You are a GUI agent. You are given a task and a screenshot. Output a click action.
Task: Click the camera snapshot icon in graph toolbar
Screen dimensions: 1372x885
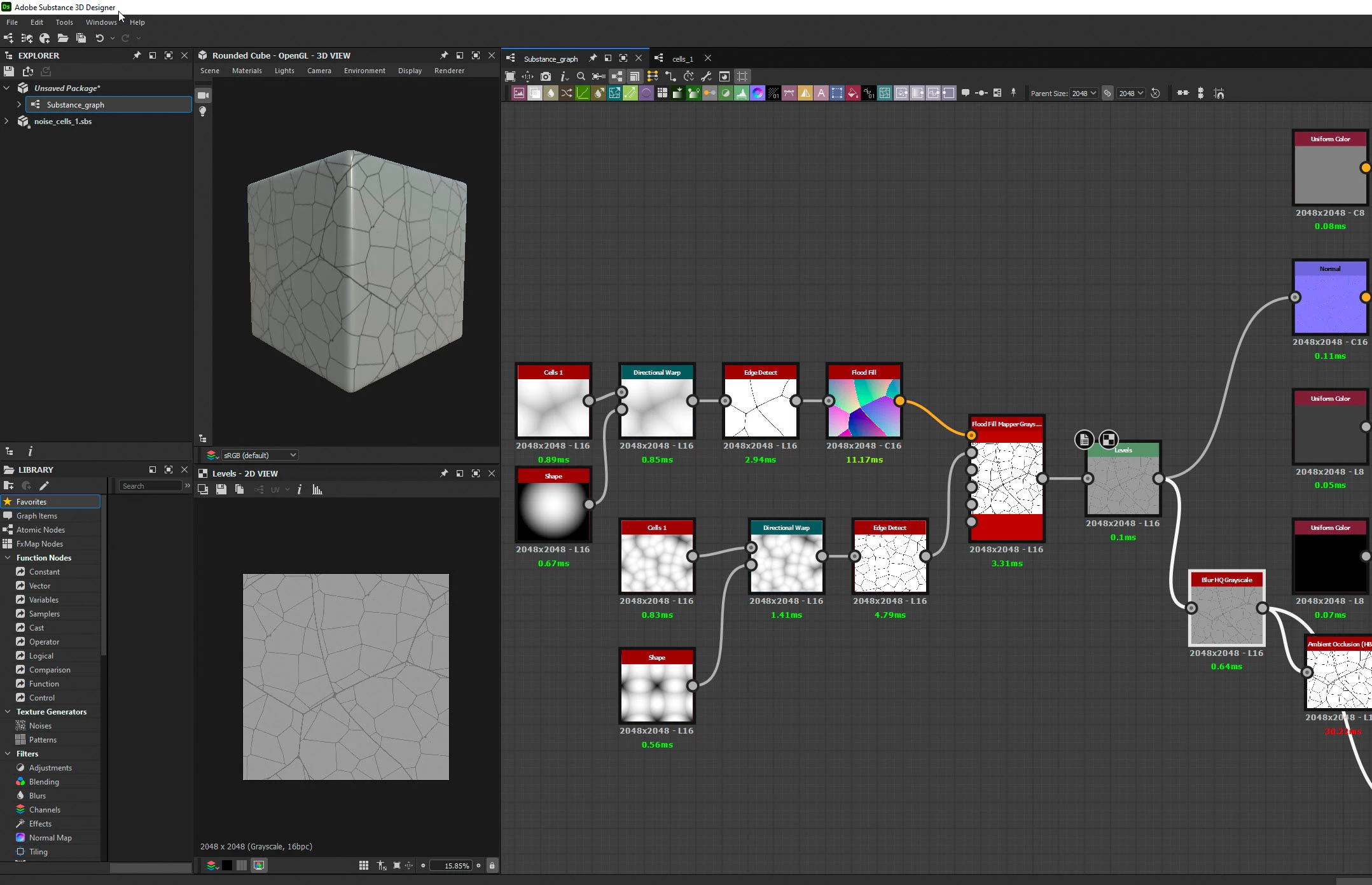pos(546,76)
